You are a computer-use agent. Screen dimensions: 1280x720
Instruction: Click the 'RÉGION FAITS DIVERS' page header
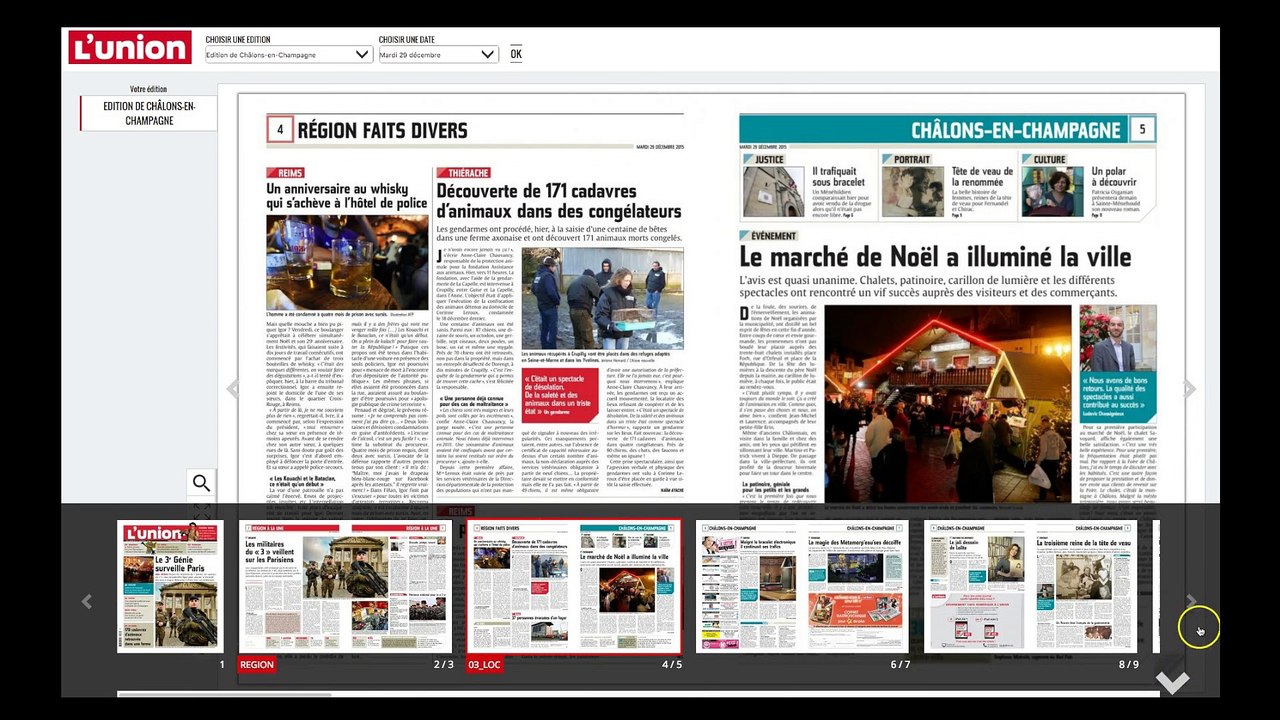click(382, 130)
